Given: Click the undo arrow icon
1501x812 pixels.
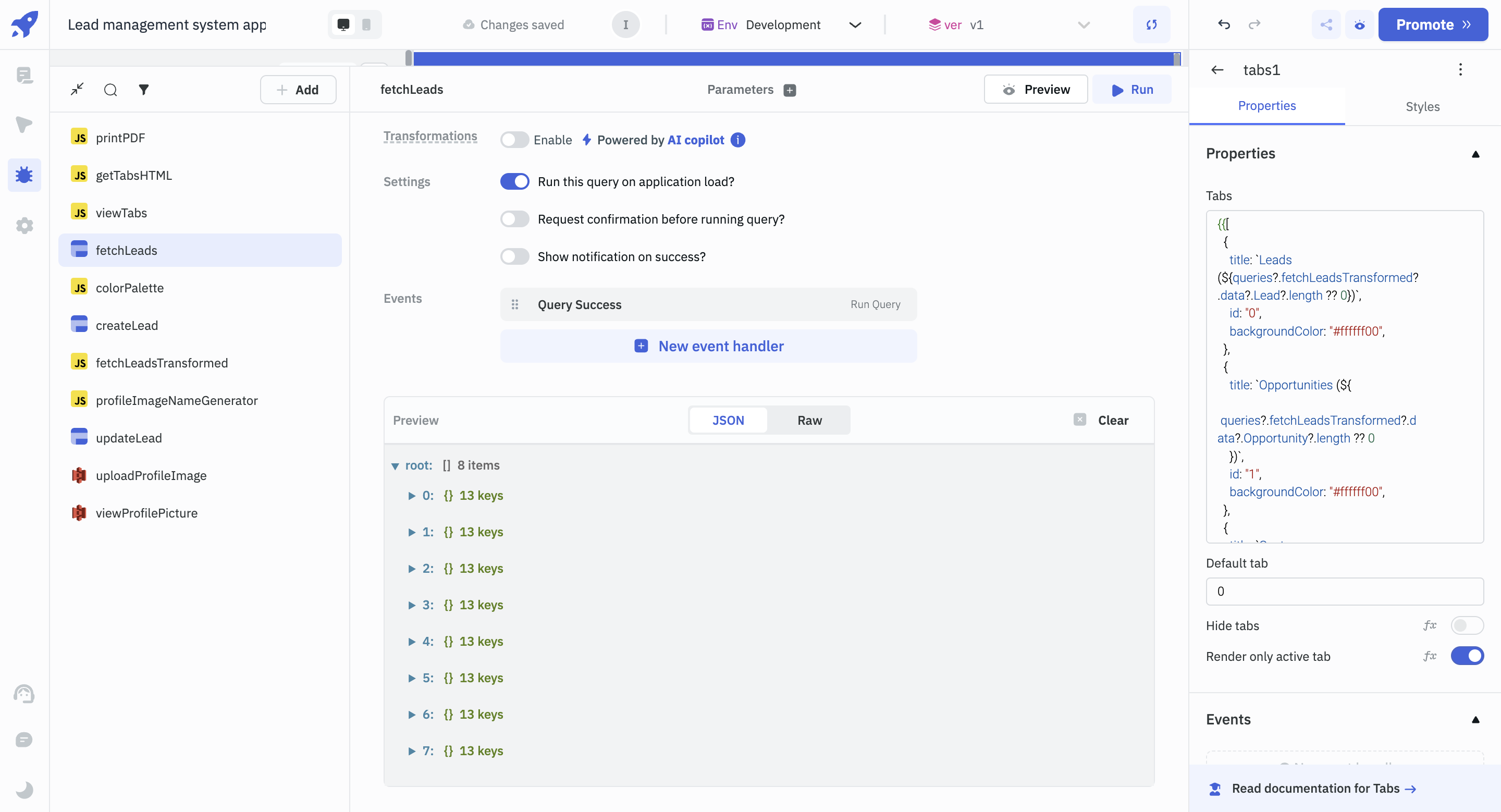Looking at the screenshot, I should [1224, 24].
